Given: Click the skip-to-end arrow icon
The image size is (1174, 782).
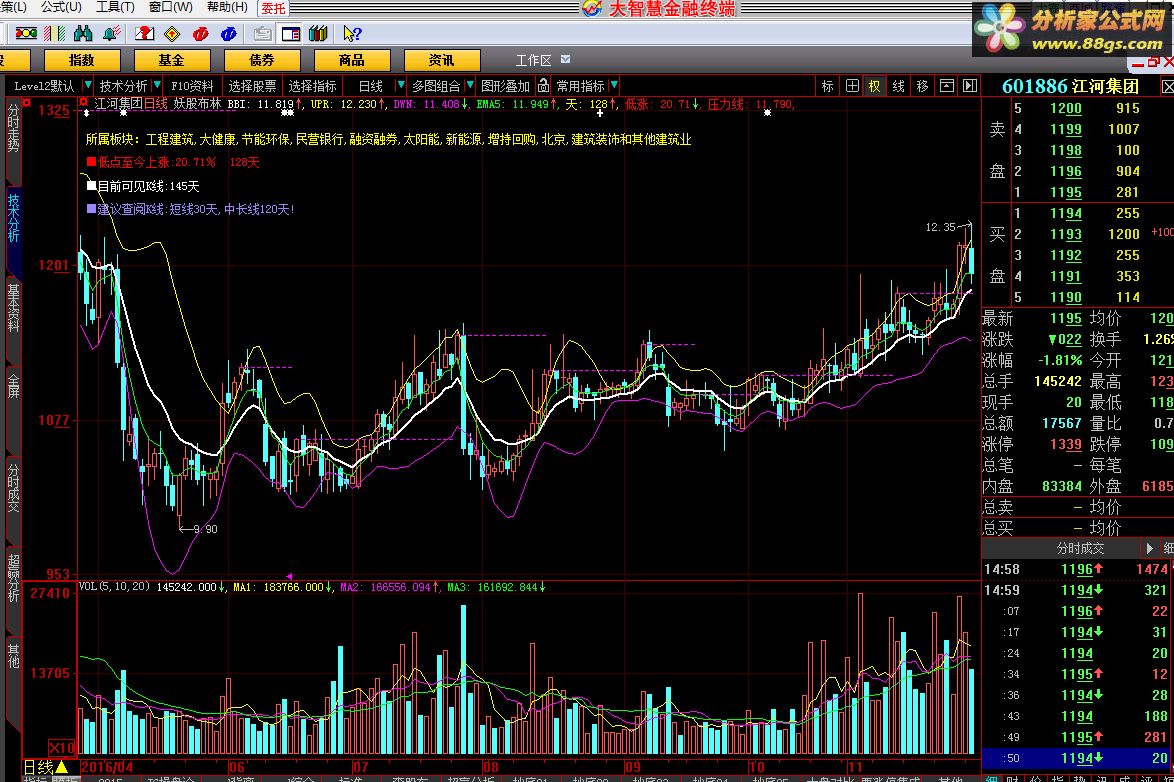Looking at the screenshot, I should click(970, 85).
